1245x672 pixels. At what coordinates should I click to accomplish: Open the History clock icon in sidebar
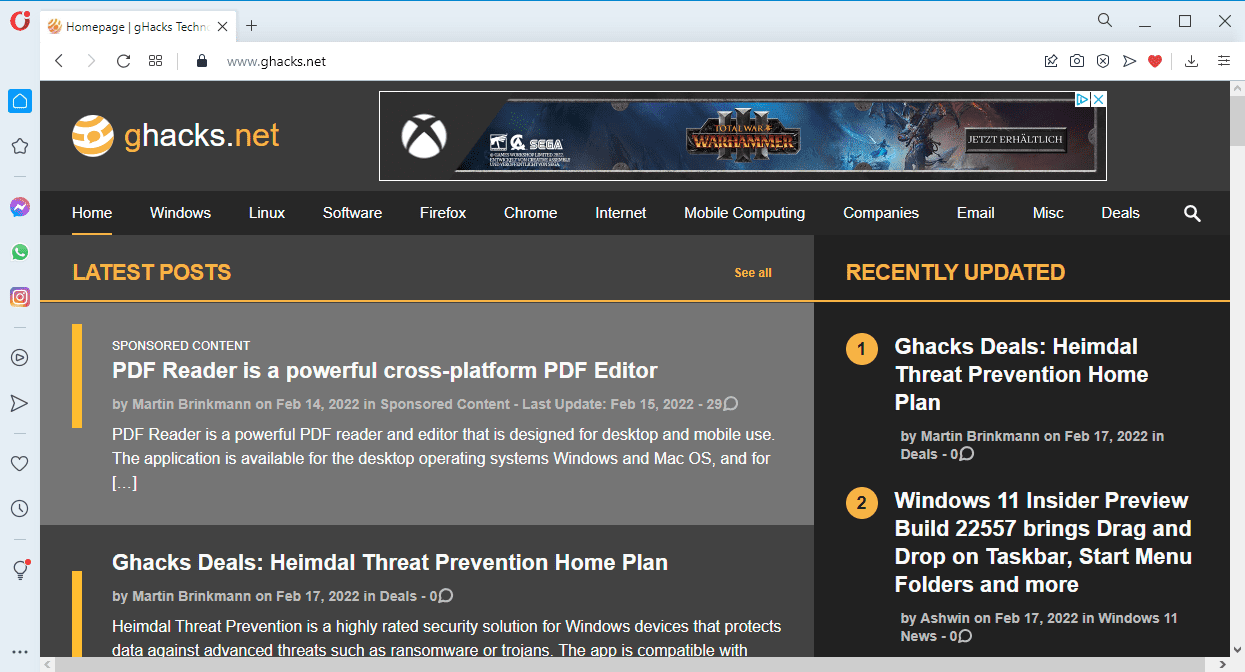[x=19, y=509]
